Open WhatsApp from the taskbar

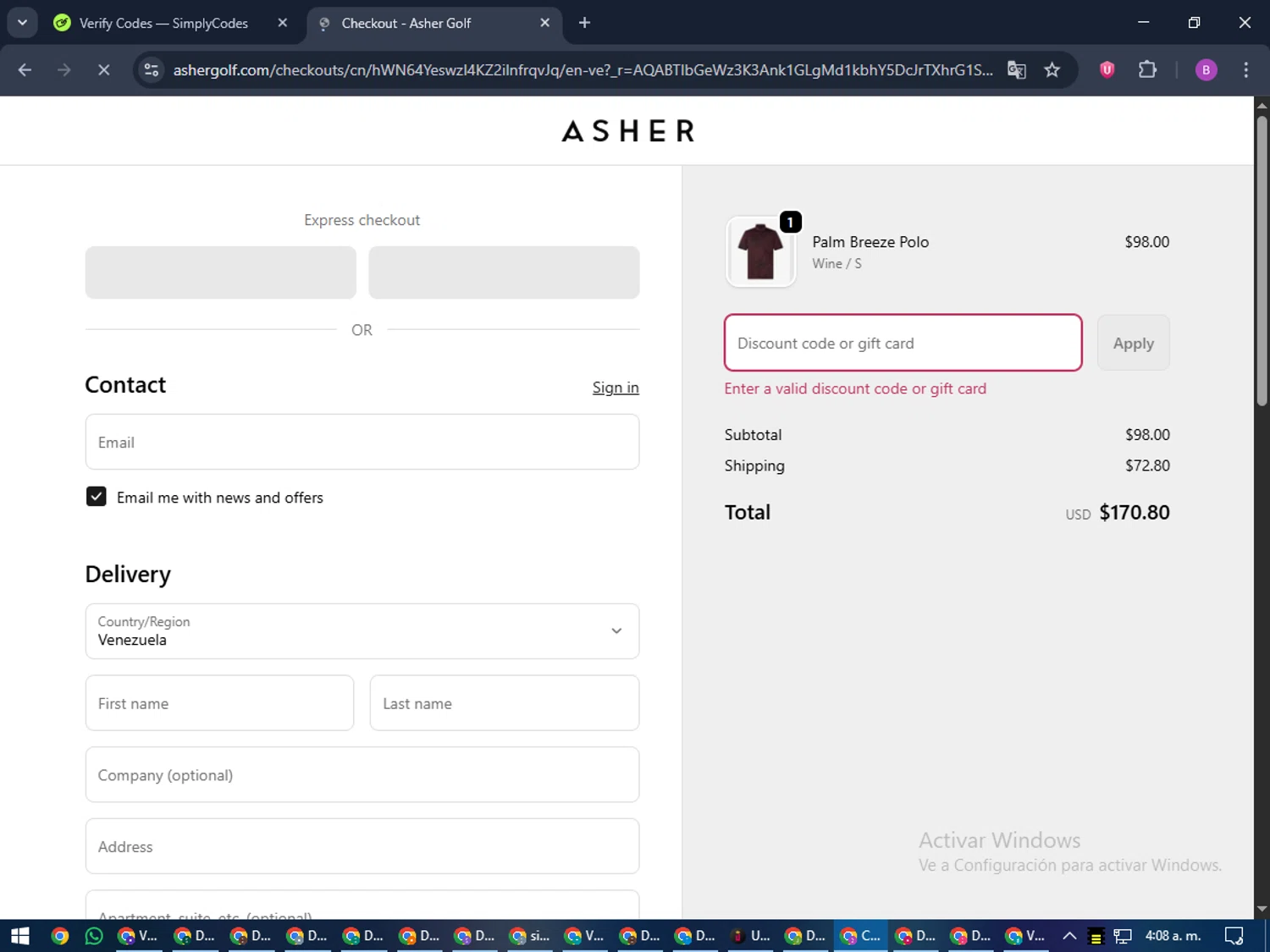94,936
